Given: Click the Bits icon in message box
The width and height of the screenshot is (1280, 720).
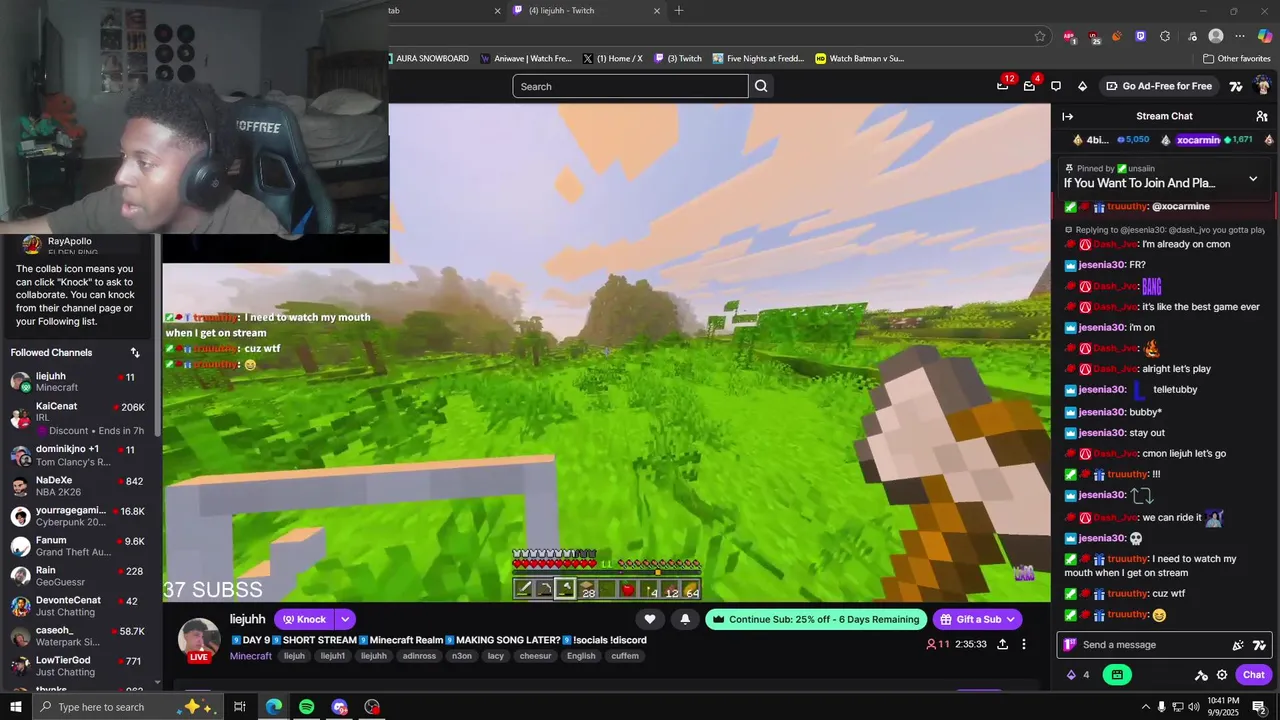Looking at the screenshot, I should point(1238,645).
